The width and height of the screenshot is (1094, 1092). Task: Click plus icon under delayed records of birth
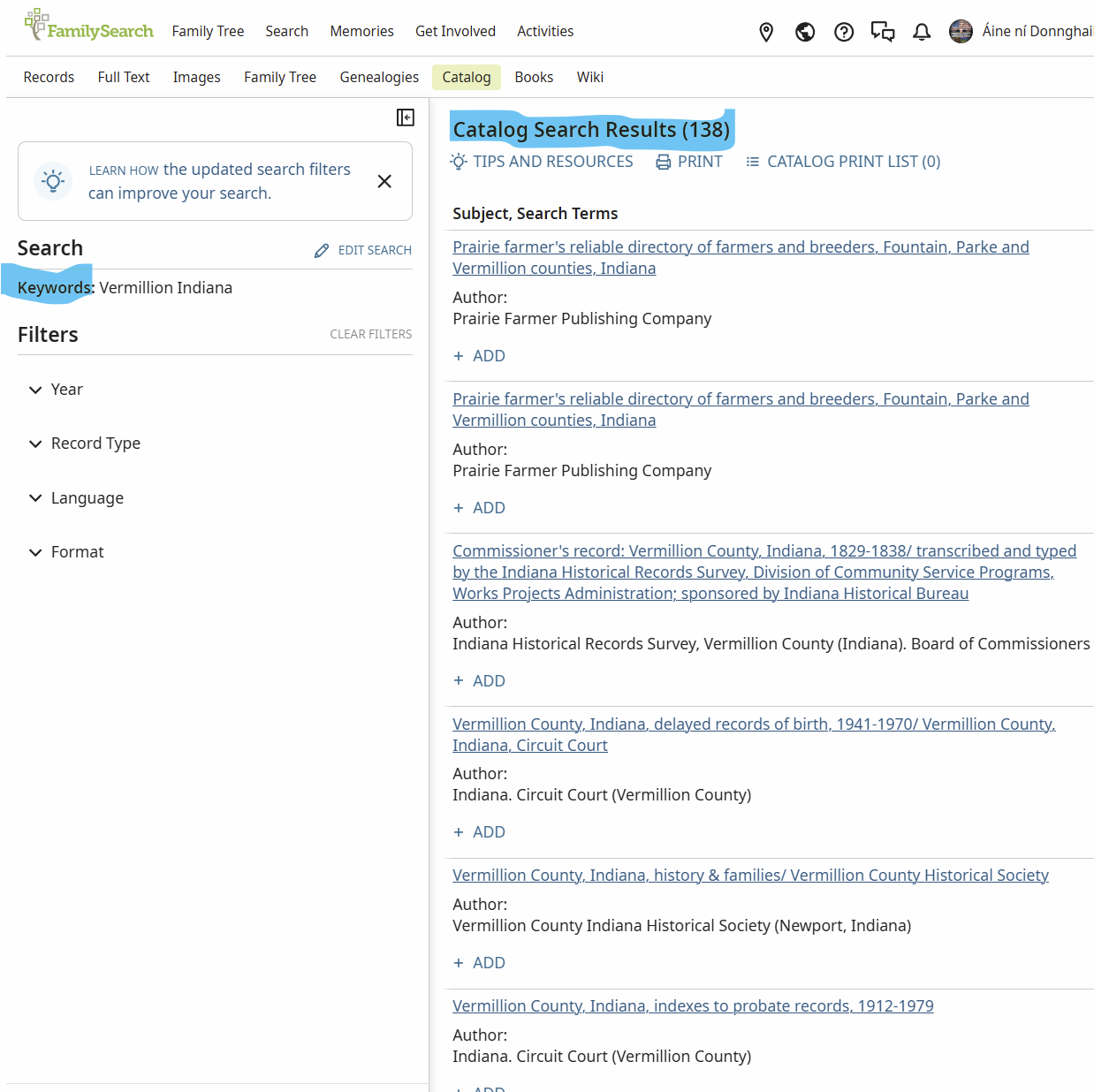[x=459, y=832]
